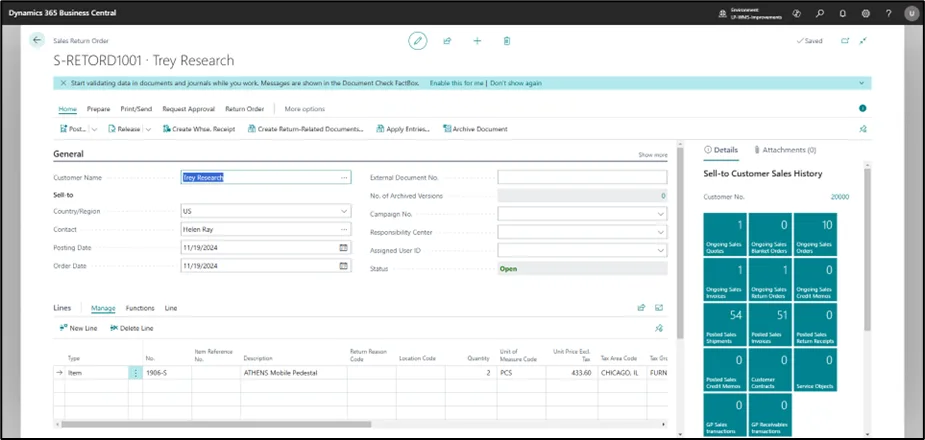Click the edit pencil icon
The height and width of the screenshot is (440, 925).
click(x=418, y=41)
